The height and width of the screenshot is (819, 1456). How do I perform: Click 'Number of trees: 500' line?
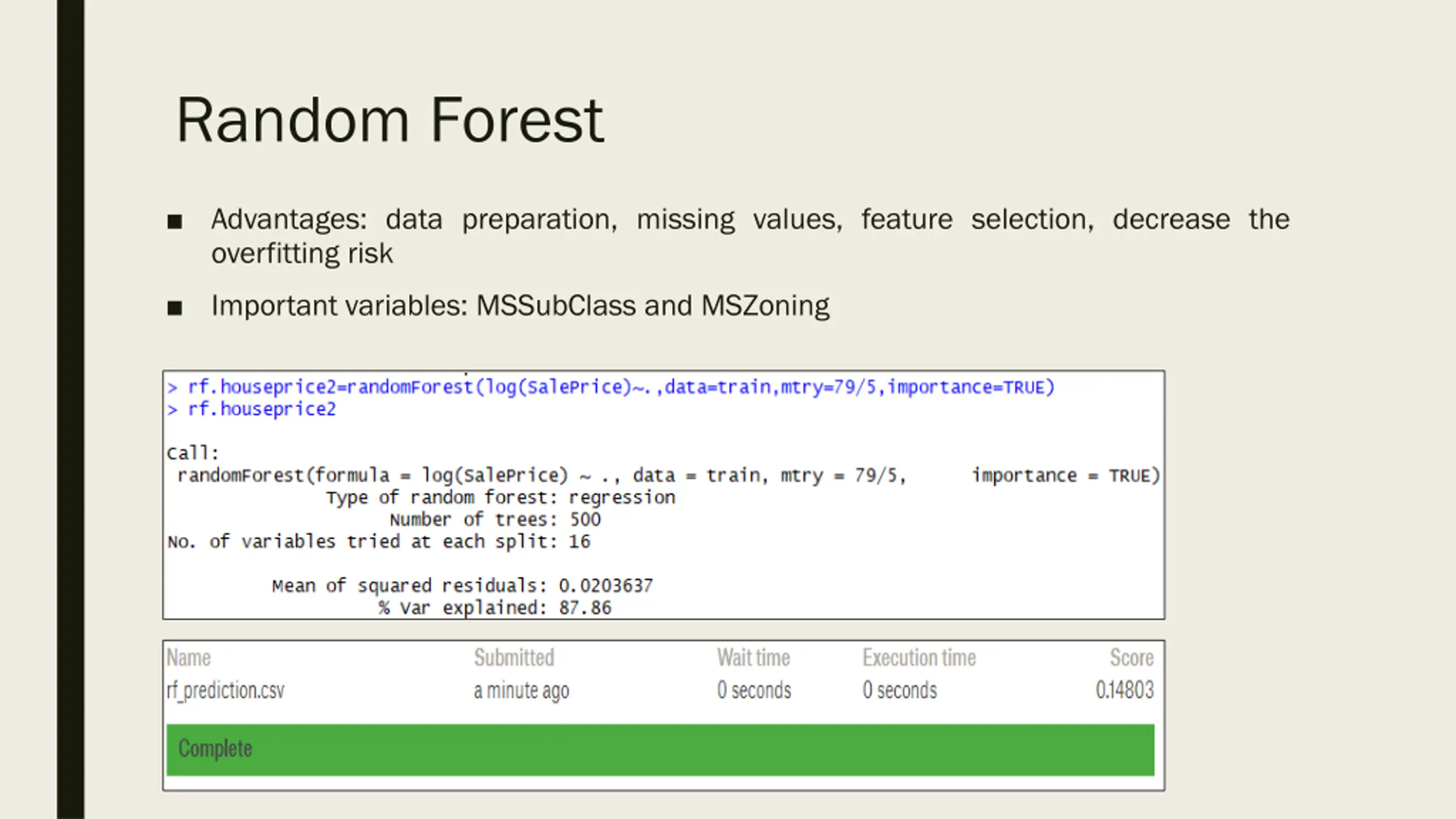(x=495, y=519)
